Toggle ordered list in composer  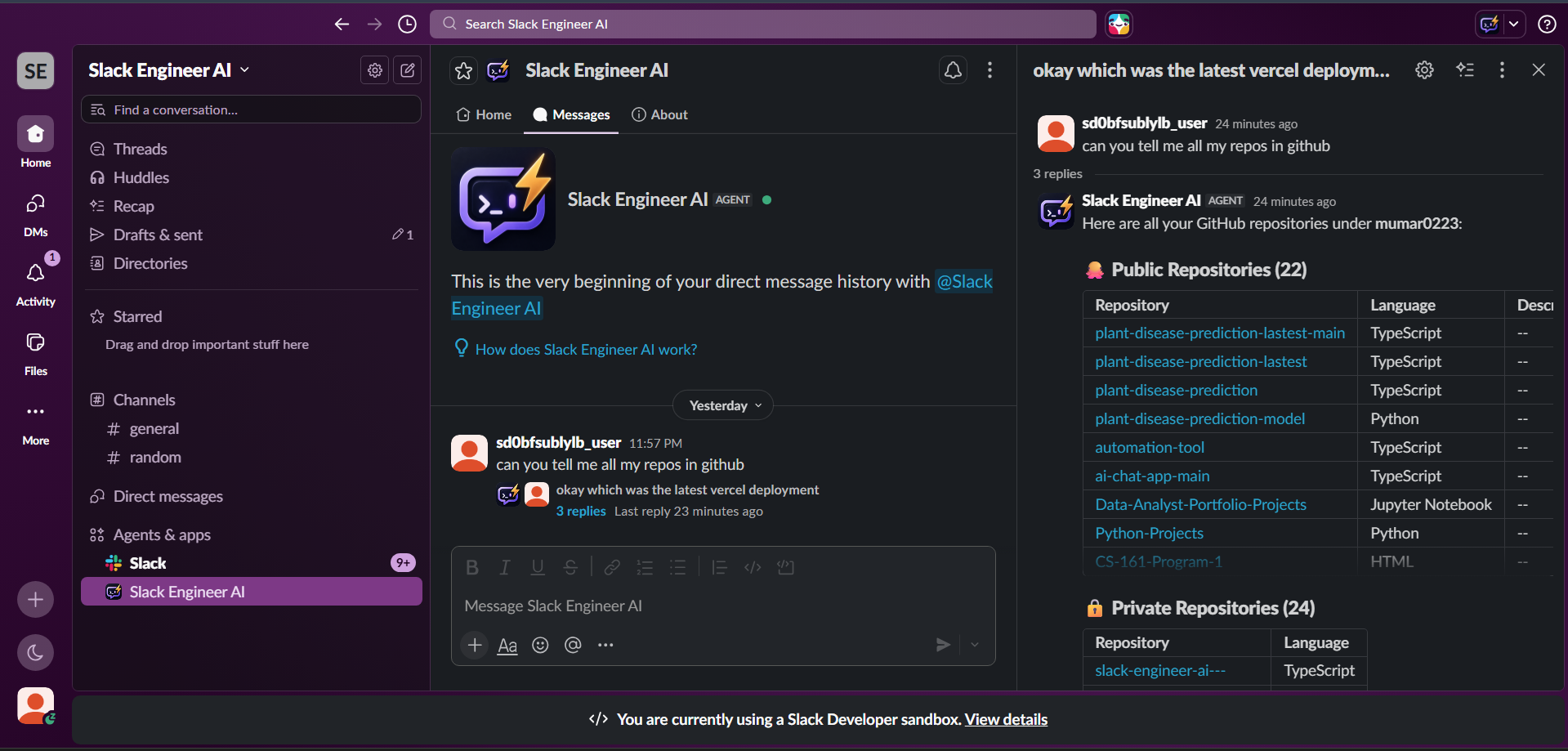pos(645,568)
